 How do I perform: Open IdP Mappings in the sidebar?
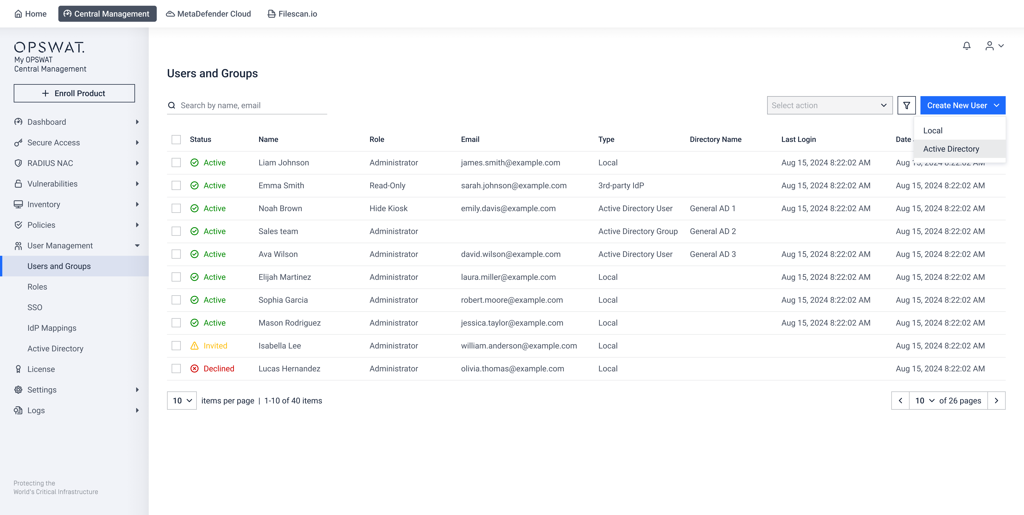52,328
